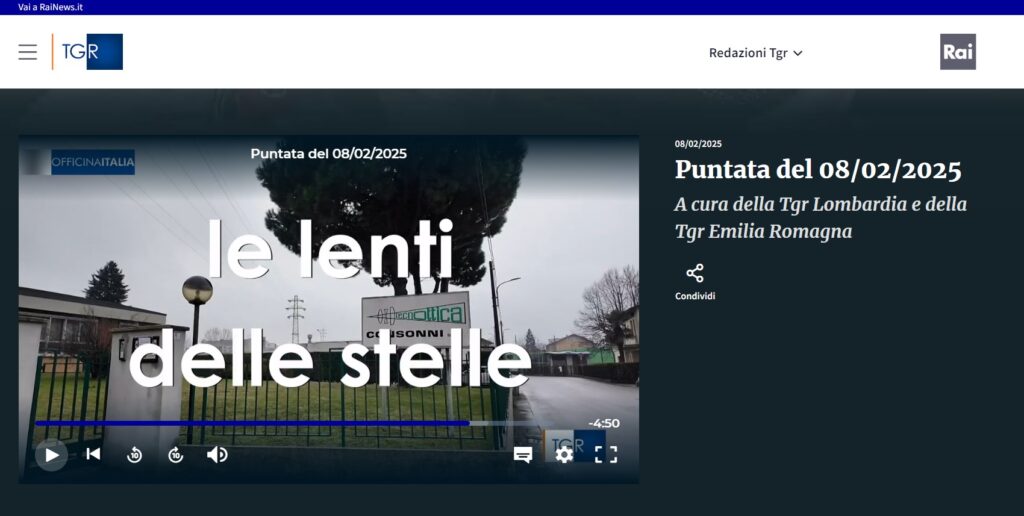Enter fullscreen mode
The width and height of the screenshot is (1024, 516).
coord(606,455)
